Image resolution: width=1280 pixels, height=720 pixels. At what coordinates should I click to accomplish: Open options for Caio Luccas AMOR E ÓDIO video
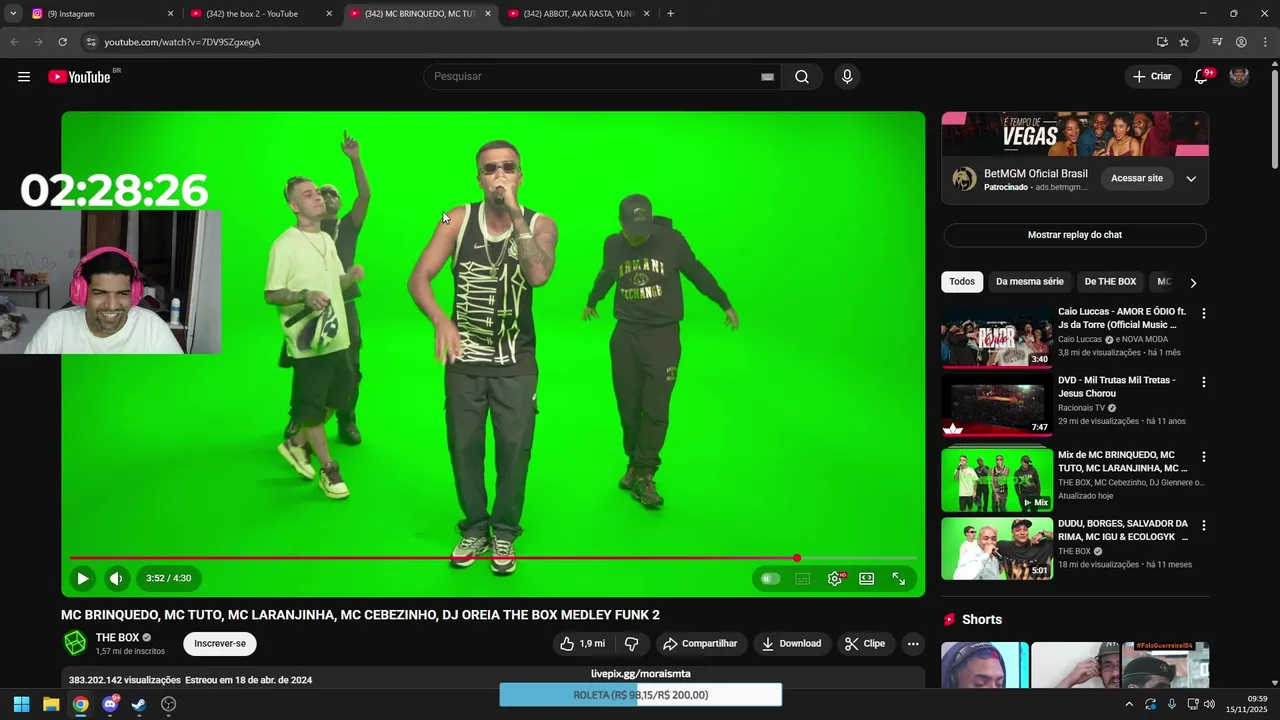(x=1203, y=314)
